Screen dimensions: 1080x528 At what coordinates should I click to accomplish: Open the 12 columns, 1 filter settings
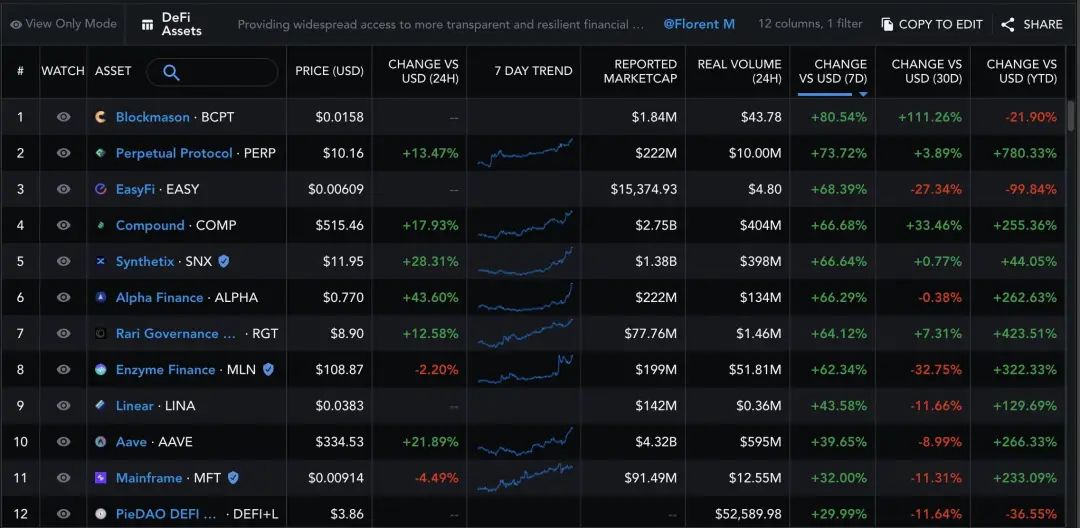pyautogui.click(x=810, y=24)
